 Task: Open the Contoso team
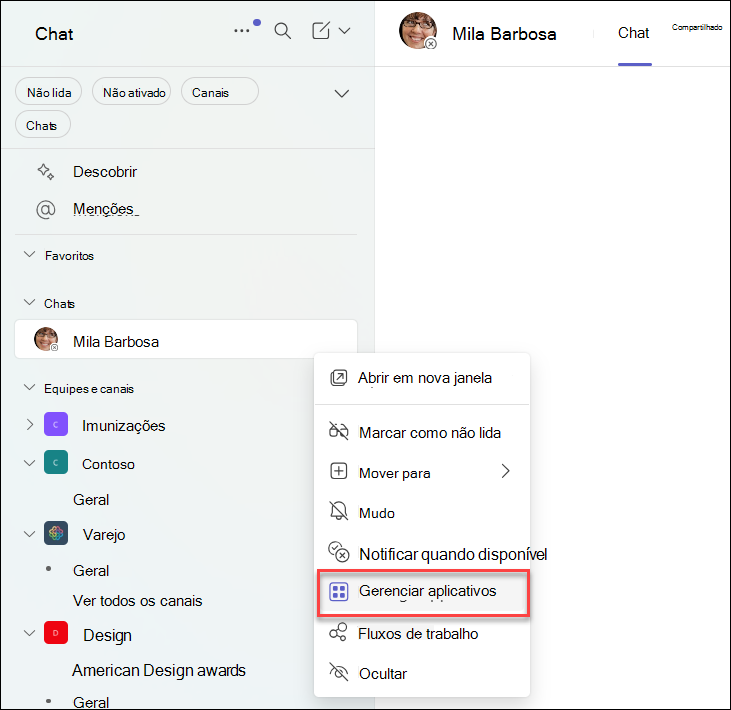(x=108, y=464)
